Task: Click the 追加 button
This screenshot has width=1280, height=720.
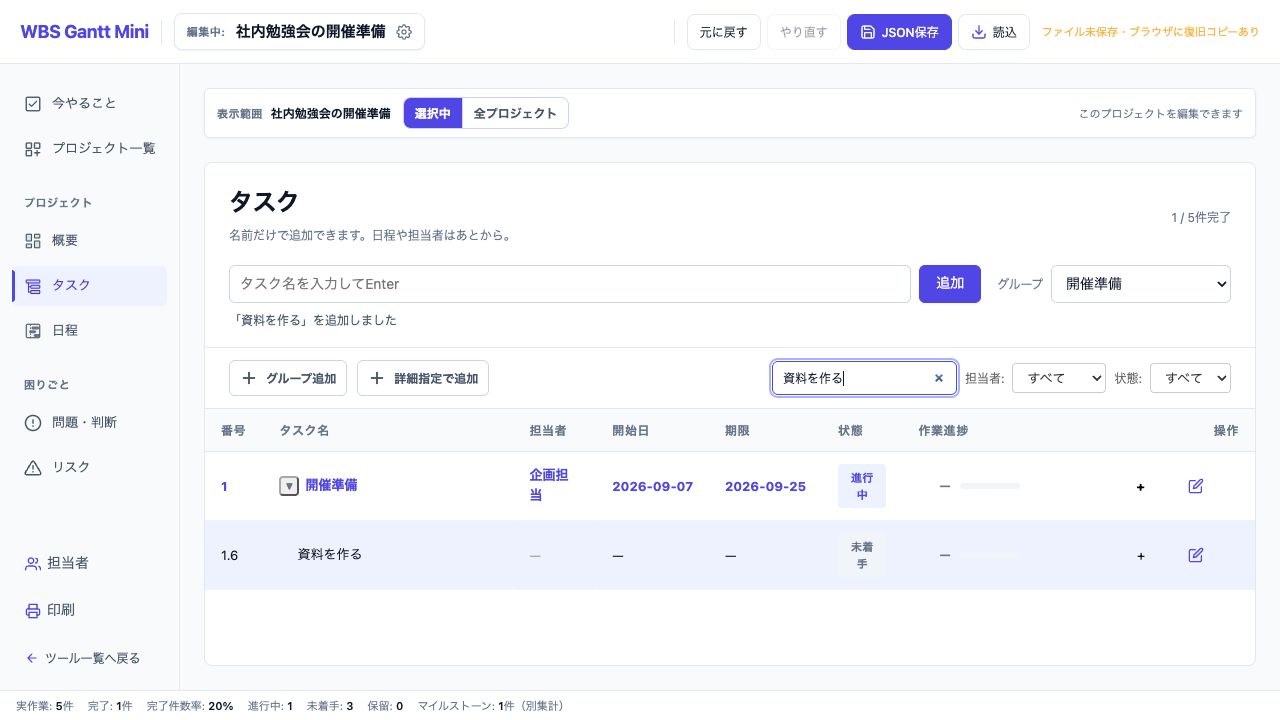Action: 950,284
